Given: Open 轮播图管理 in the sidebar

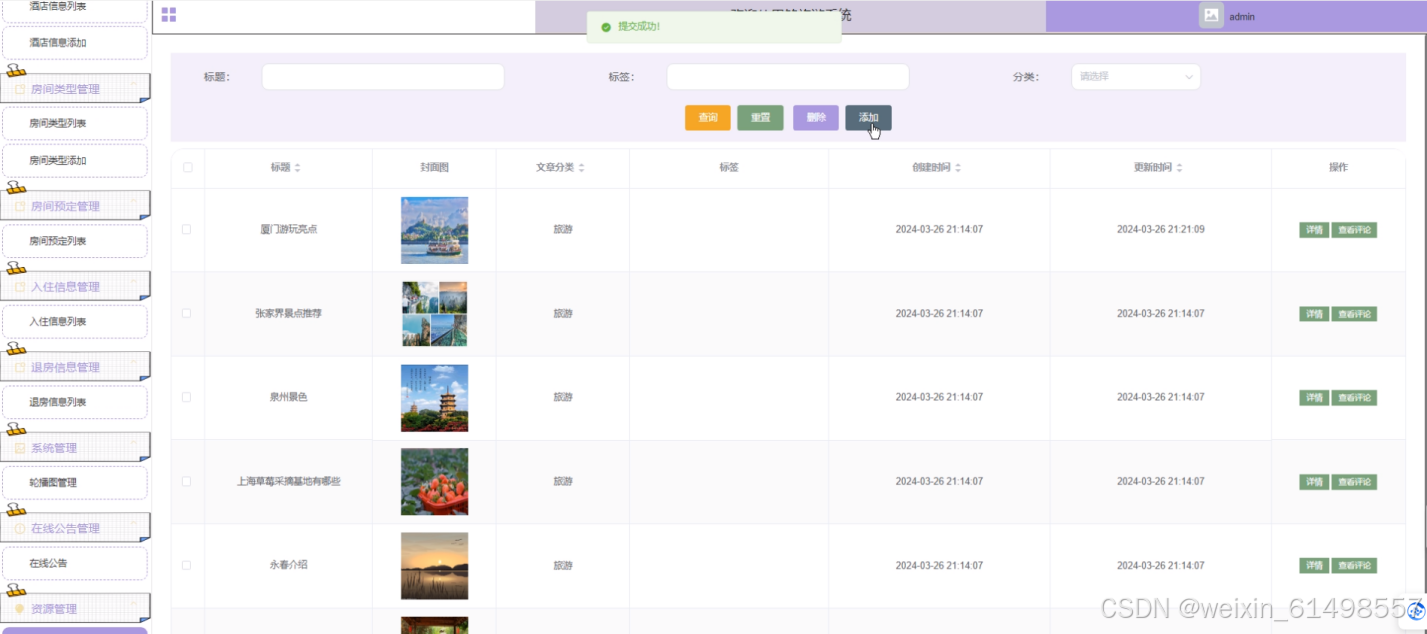Looking at the screenshot, I should (x=75, y=483).
